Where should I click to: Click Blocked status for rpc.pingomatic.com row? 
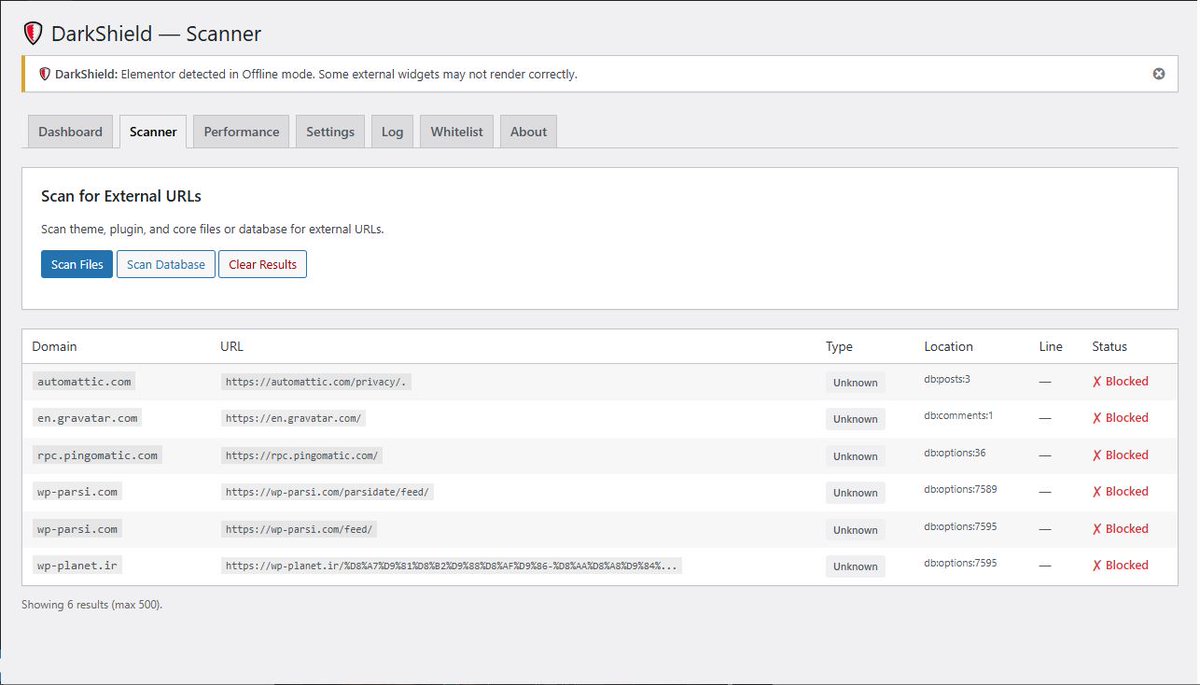click(1120, 455)
